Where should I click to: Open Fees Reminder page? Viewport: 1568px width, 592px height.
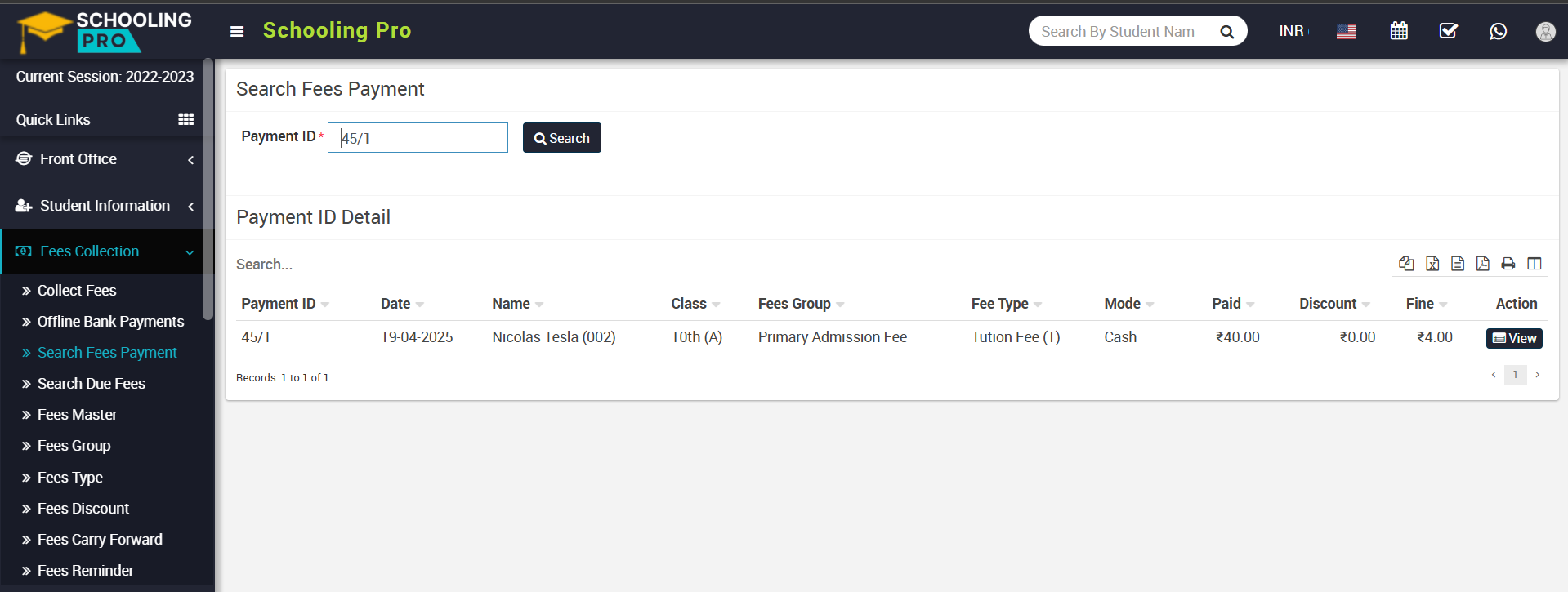(x=86, y=571)
